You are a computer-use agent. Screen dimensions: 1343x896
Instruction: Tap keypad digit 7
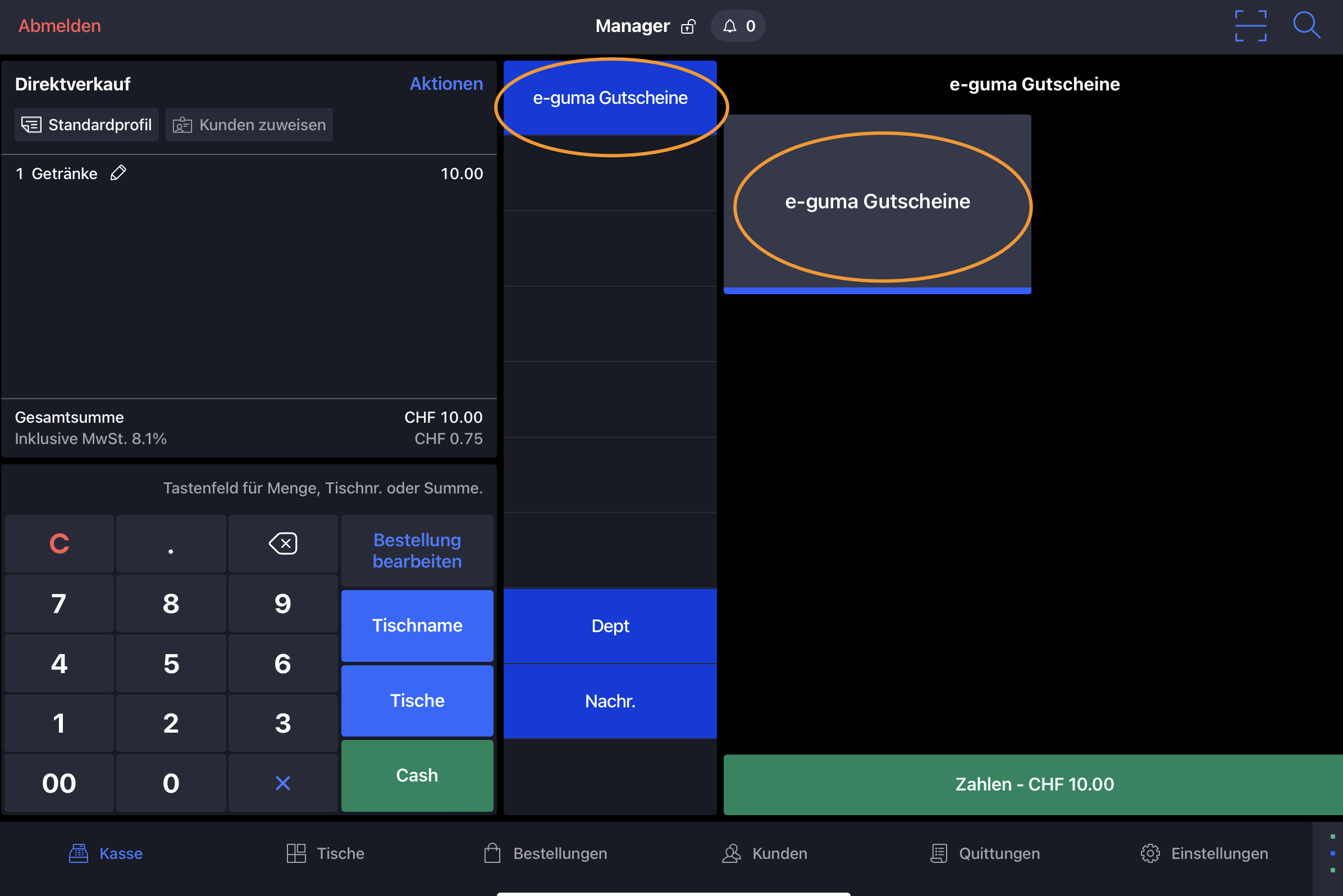tap(59, 604)
